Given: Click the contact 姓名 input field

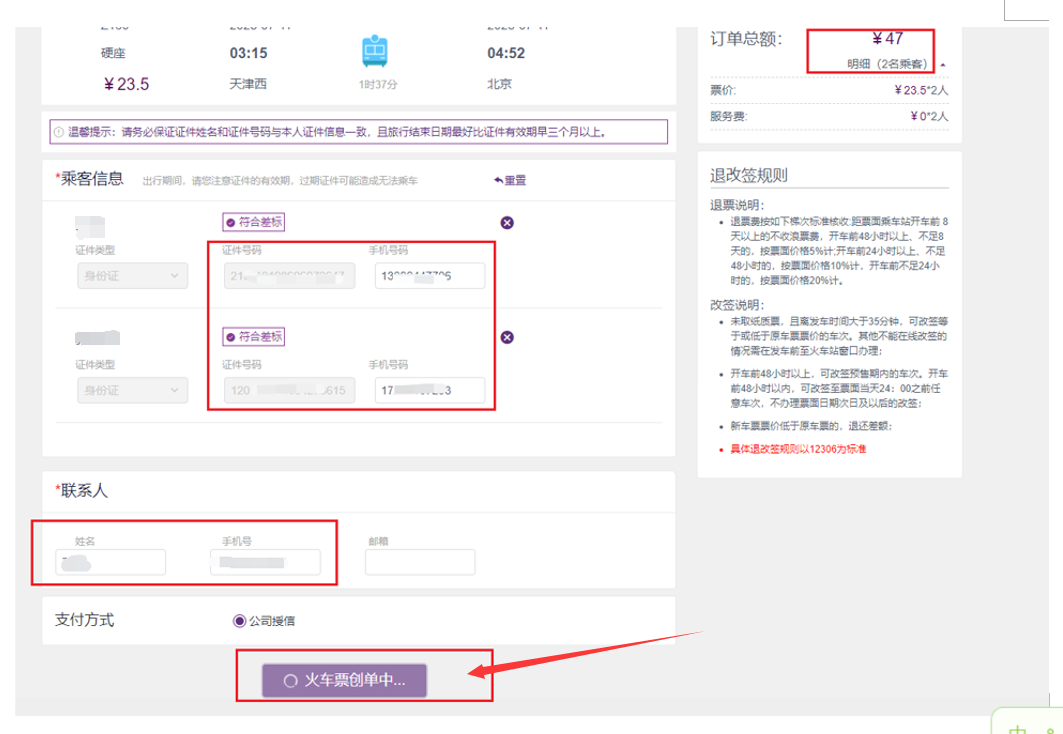Looking at the screenshot, I should point(112,563).
